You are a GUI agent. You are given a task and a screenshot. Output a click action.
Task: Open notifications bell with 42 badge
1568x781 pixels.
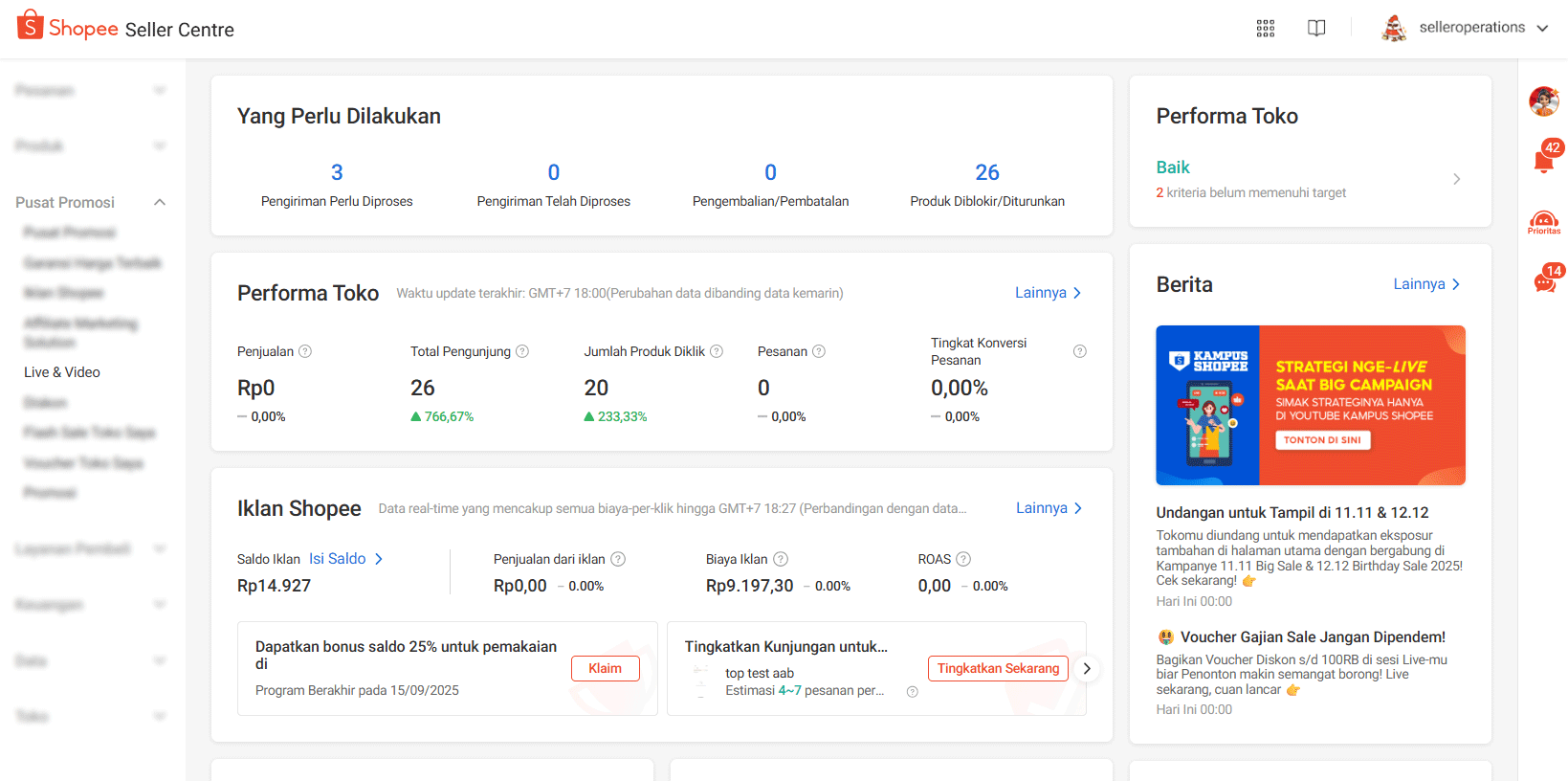tap(1544, 159)
